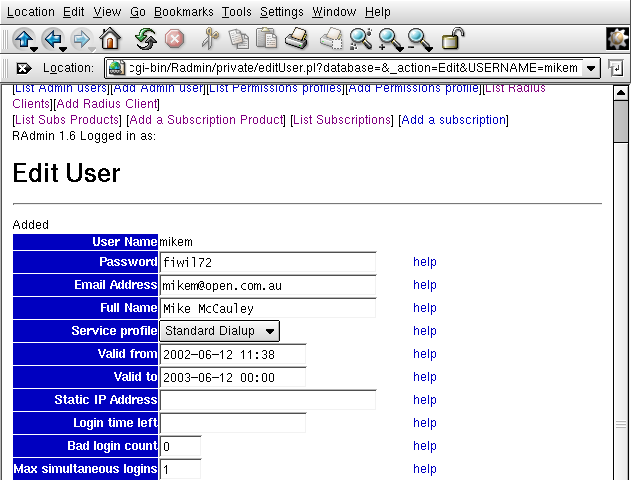Viewport: 631px width, 480px height.
Task: Open the help link for Password
Action: tap(425, 262)
